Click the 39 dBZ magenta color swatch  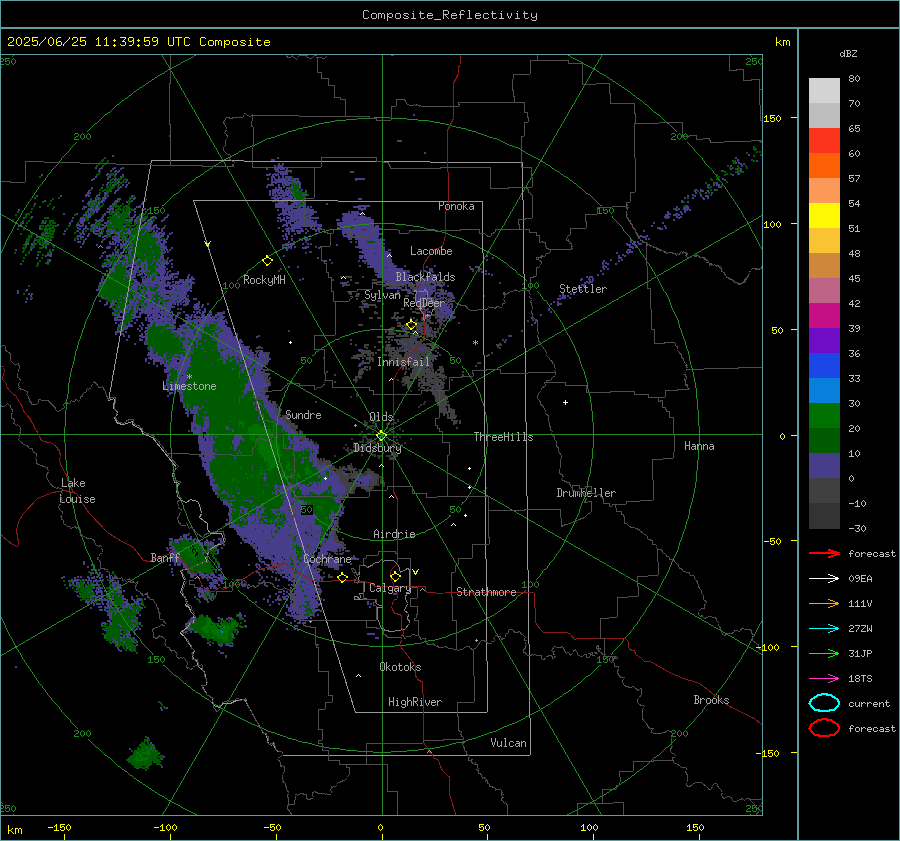coord(824,315)
